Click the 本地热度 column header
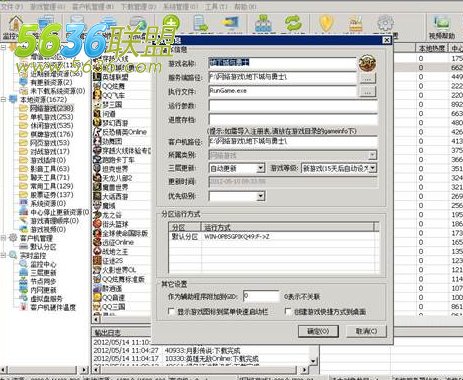The image size is (463, 380). click(432, 49)
